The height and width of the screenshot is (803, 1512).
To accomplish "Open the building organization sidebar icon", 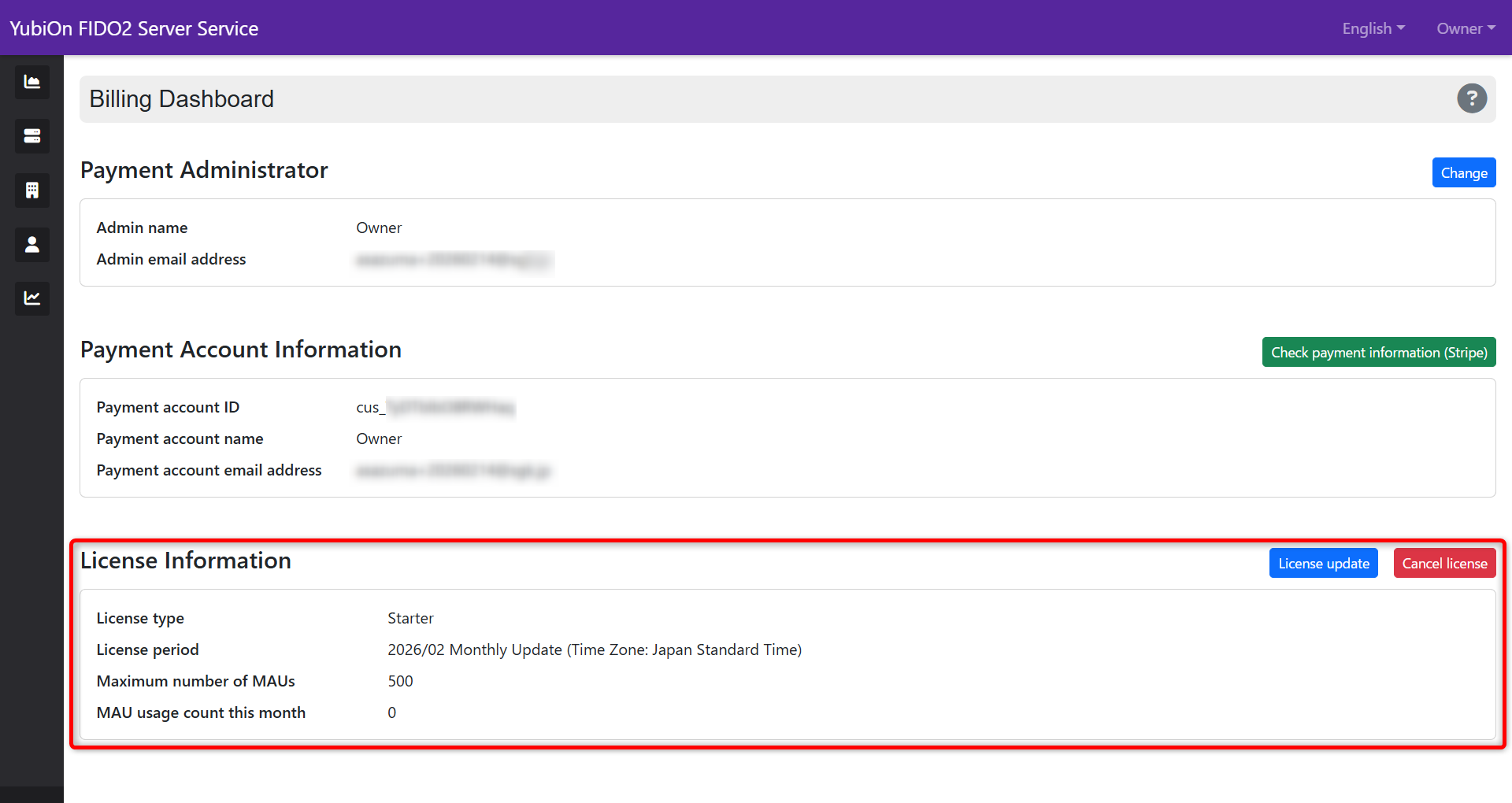I will 31,191.
